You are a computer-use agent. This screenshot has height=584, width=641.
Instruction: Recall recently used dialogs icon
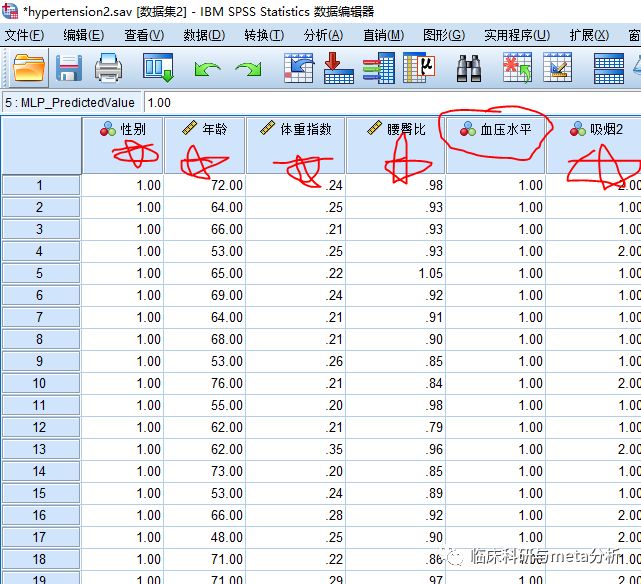158,68
